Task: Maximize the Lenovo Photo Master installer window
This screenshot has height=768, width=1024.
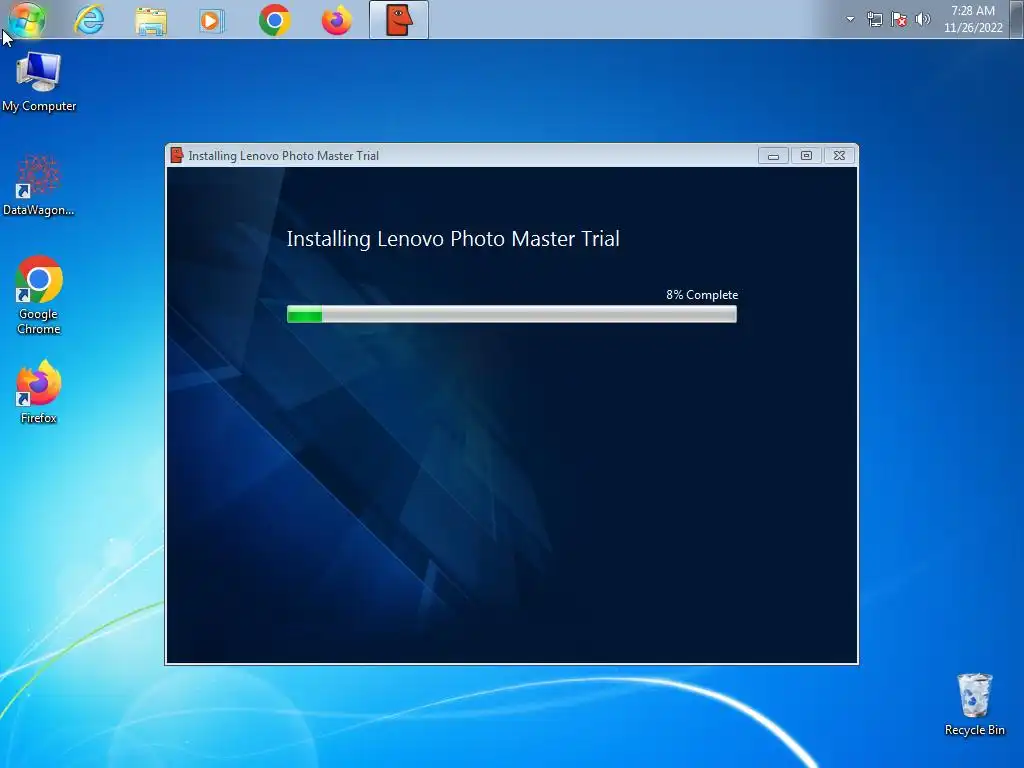Action: pos(806,155)
